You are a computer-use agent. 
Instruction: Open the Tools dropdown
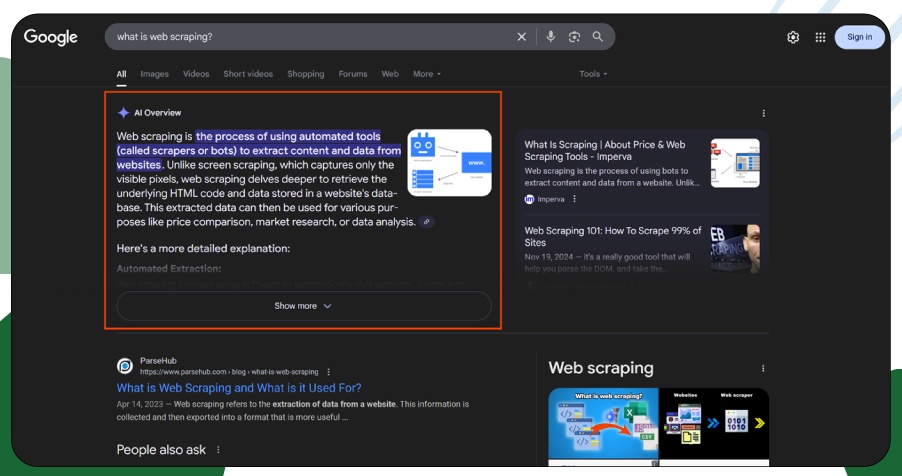[593, 74]
